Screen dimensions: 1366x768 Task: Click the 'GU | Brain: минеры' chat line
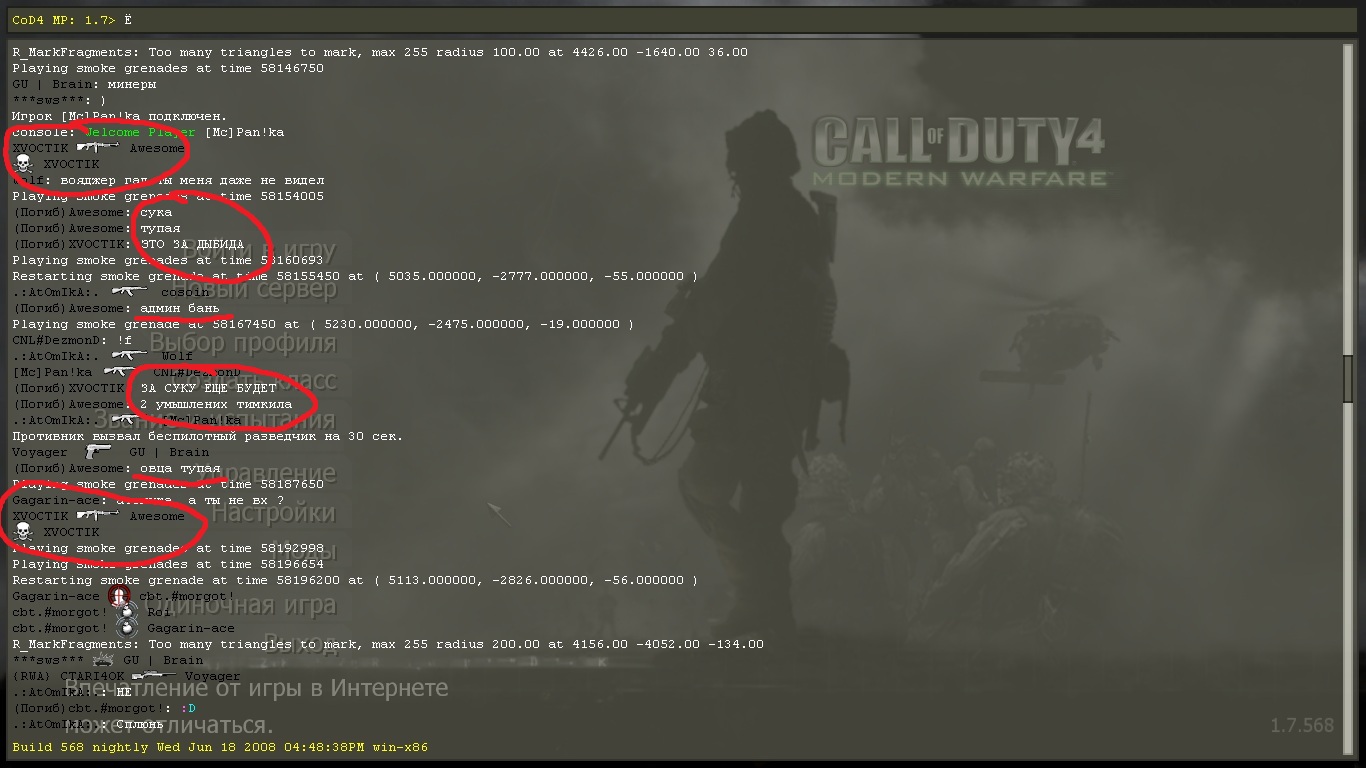(84, 84)
